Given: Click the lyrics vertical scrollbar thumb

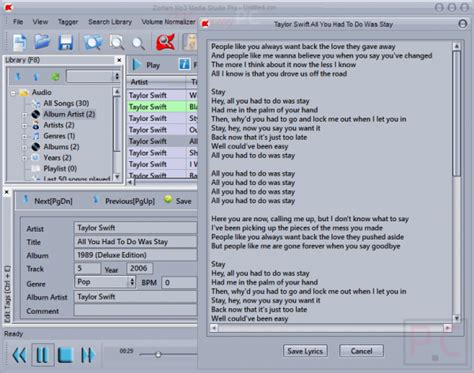Looking at the screenshot, I should tap(457, 113).
